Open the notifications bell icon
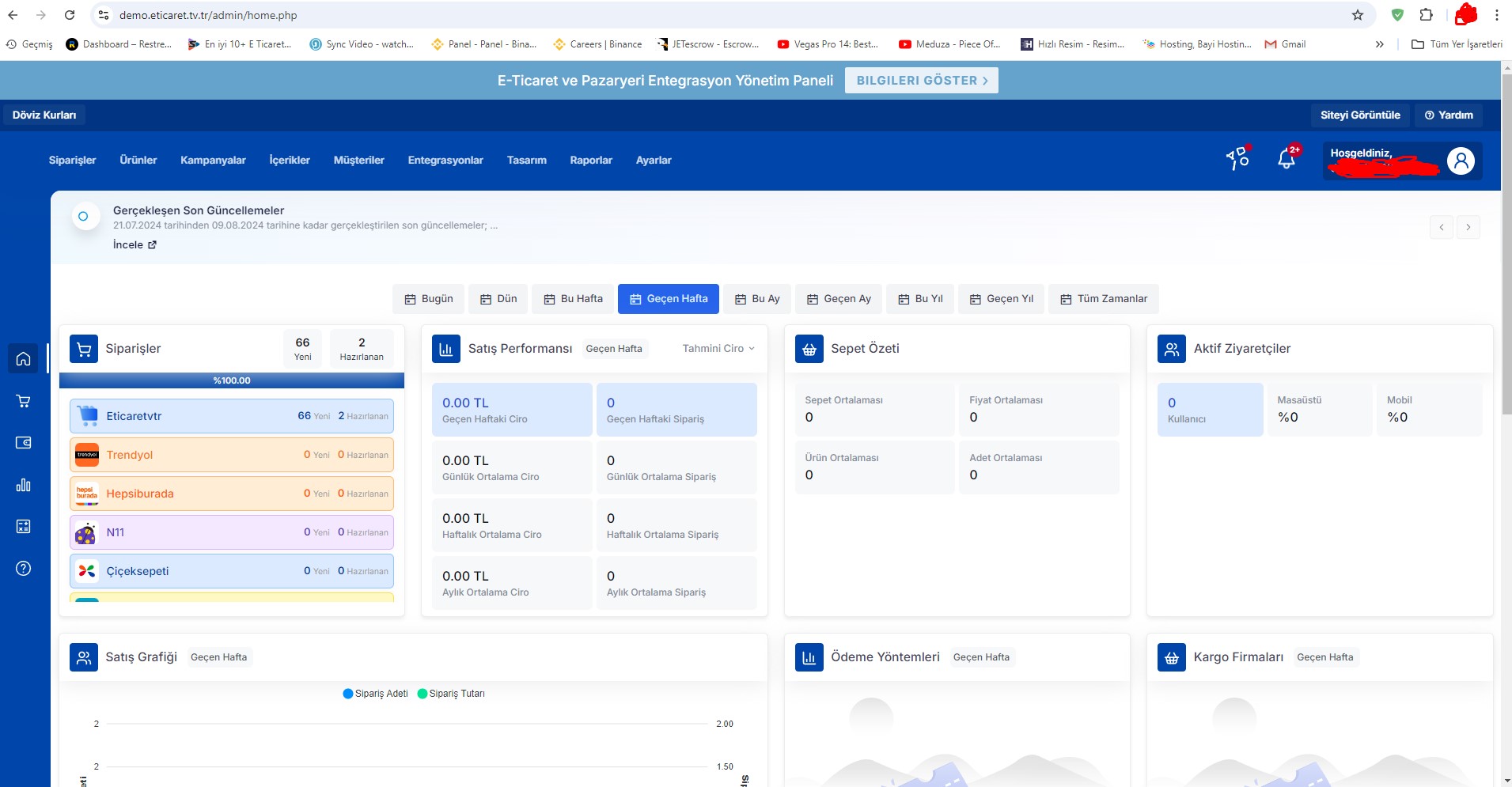Image resolution: width=1512 pixels, height=787 pixels. 1287,160
